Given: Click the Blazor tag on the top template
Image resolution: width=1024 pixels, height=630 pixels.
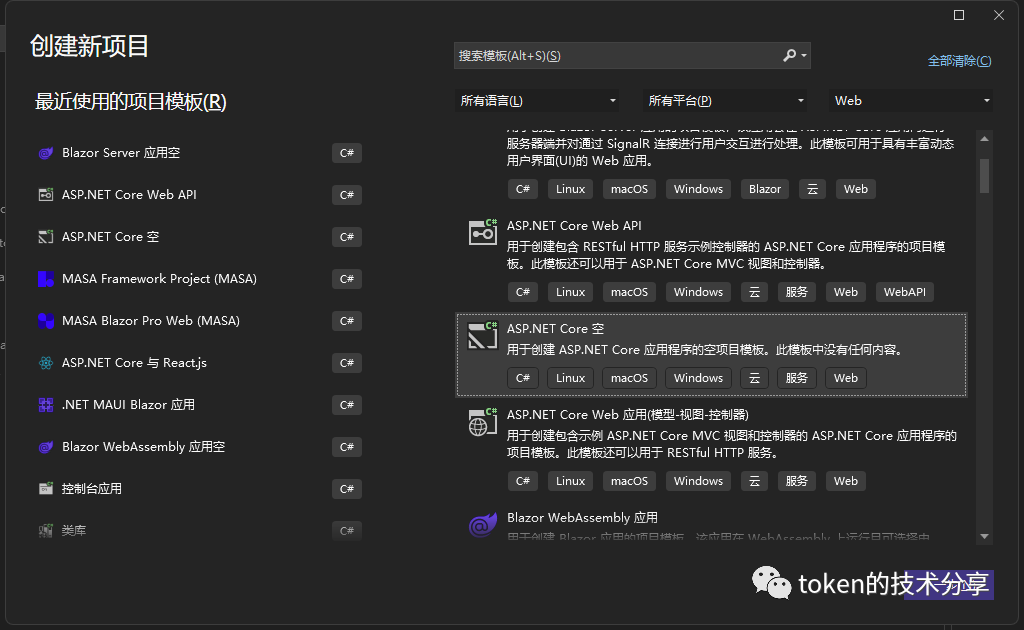Looking at the screenshot, I should tap(765, 189).
